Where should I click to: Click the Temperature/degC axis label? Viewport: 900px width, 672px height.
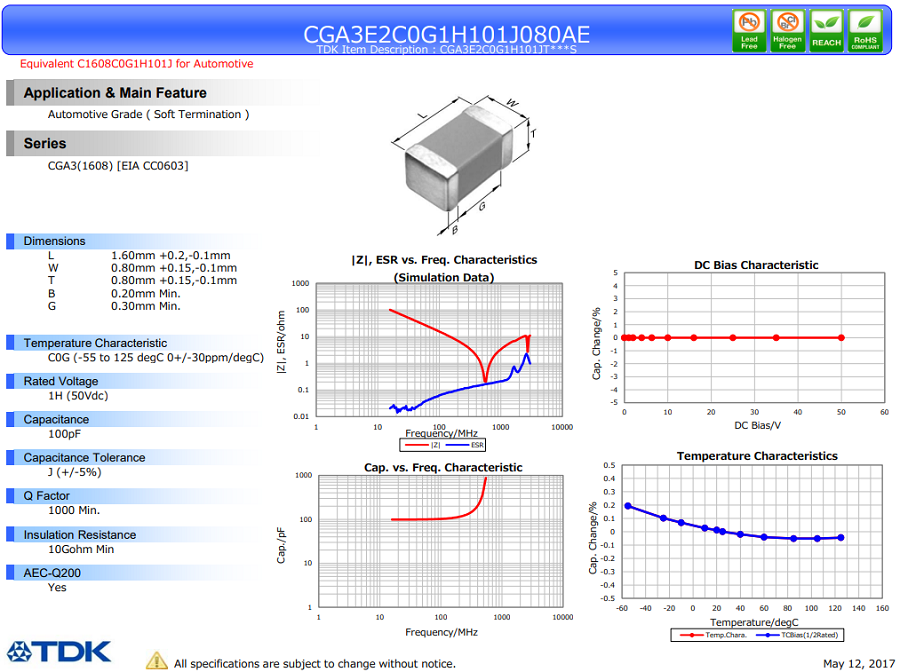(754, 623)
